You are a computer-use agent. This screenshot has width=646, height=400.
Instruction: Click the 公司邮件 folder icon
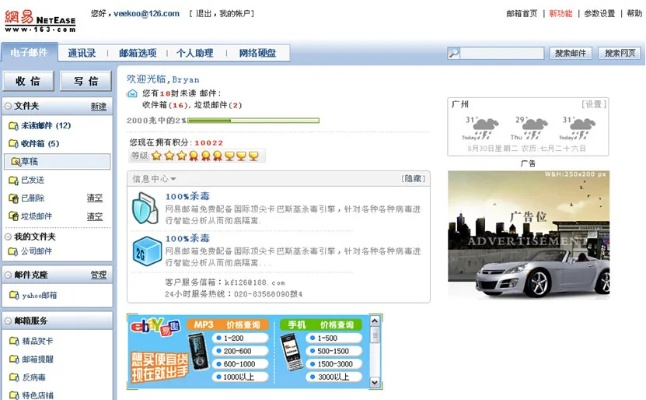pos(13,251)
